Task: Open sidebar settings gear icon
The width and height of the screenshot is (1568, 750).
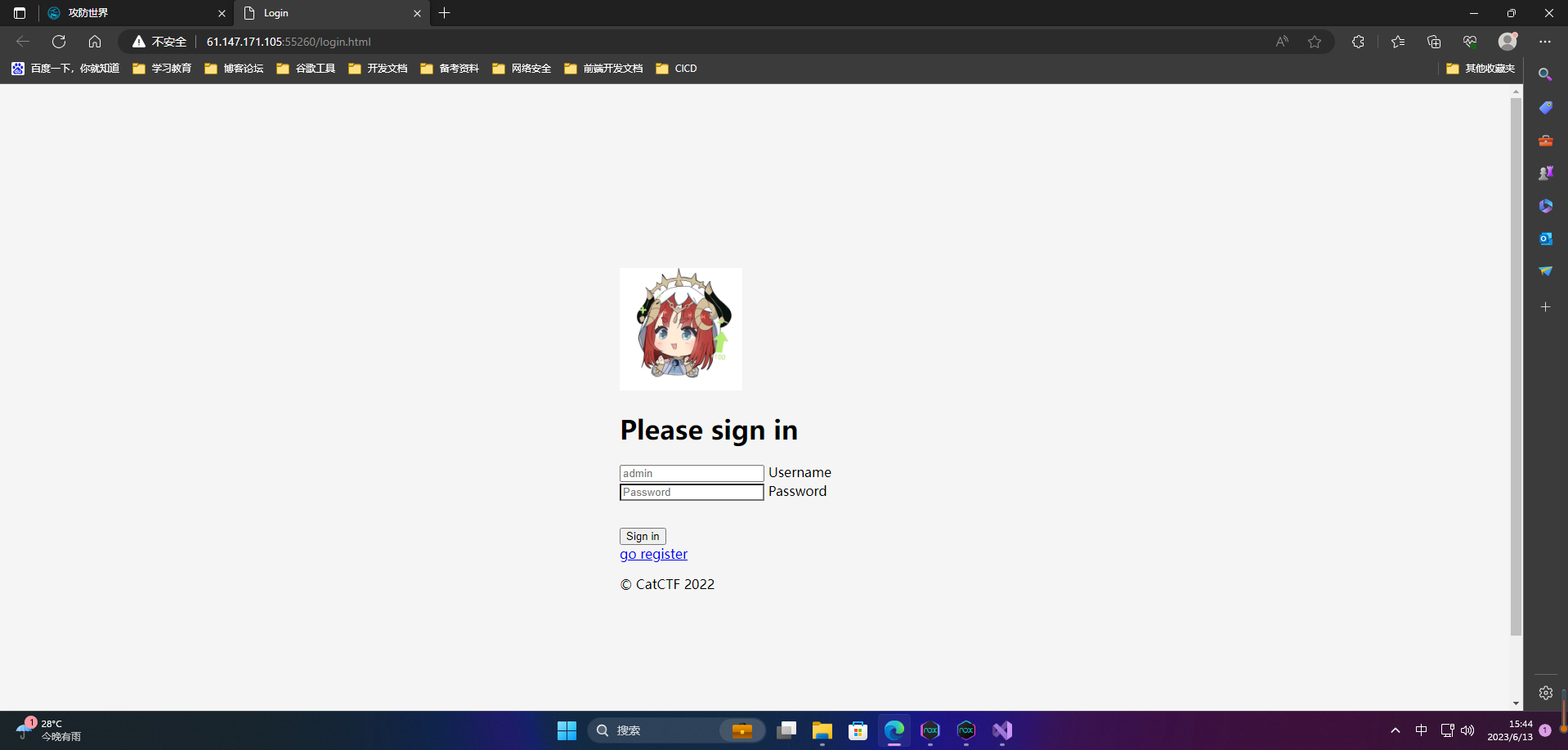Action: 1545,693
